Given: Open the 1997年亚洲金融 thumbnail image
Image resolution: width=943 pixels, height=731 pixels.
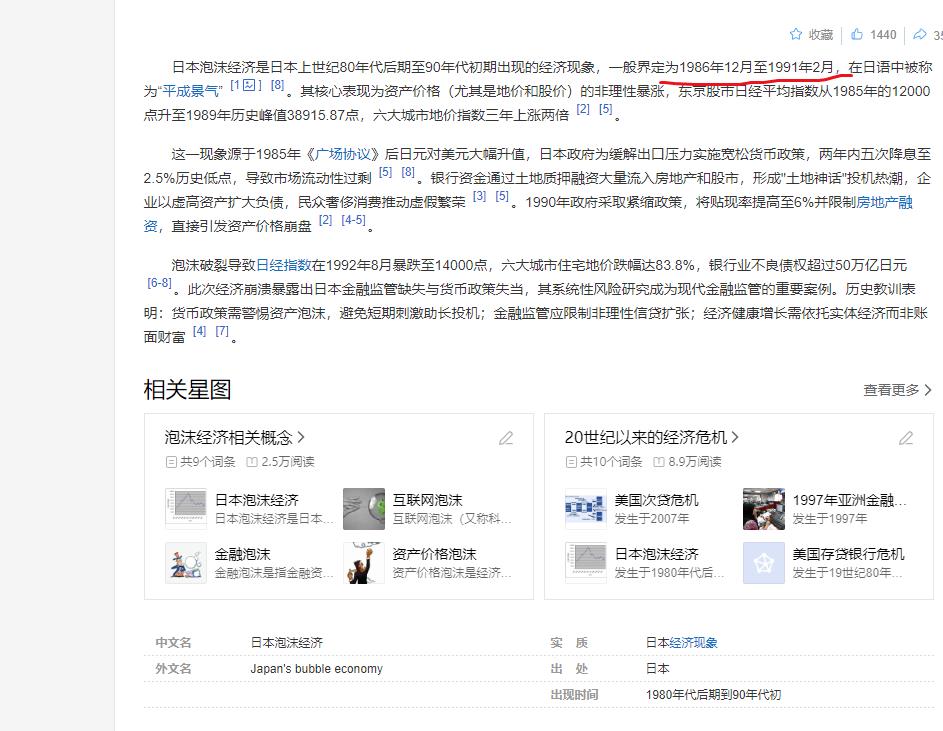Looking at the screenshot, I should point(764,508).
